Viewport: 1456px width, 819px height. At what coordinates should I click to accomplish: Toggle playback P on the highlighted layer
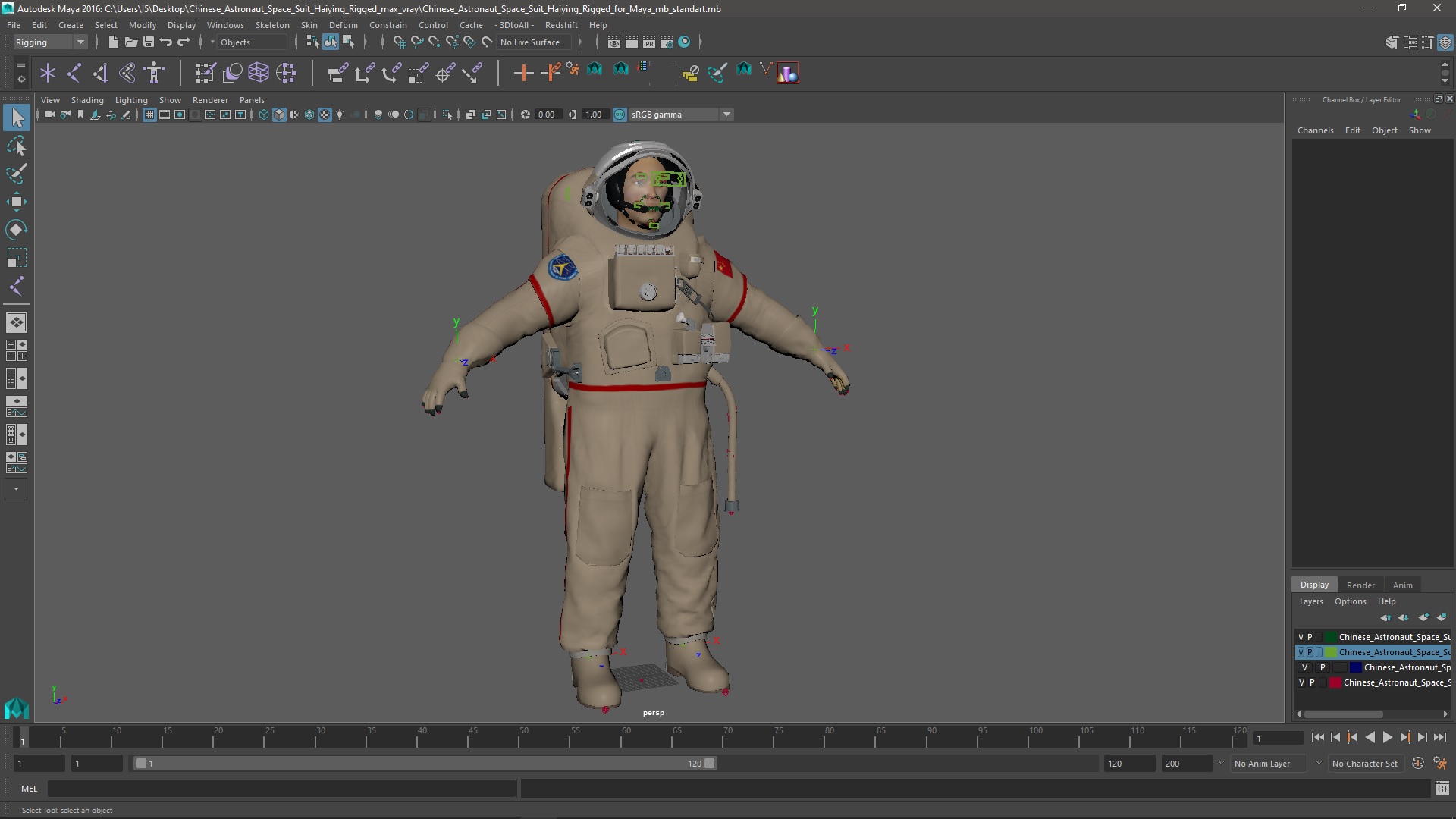click(1310, 652)
